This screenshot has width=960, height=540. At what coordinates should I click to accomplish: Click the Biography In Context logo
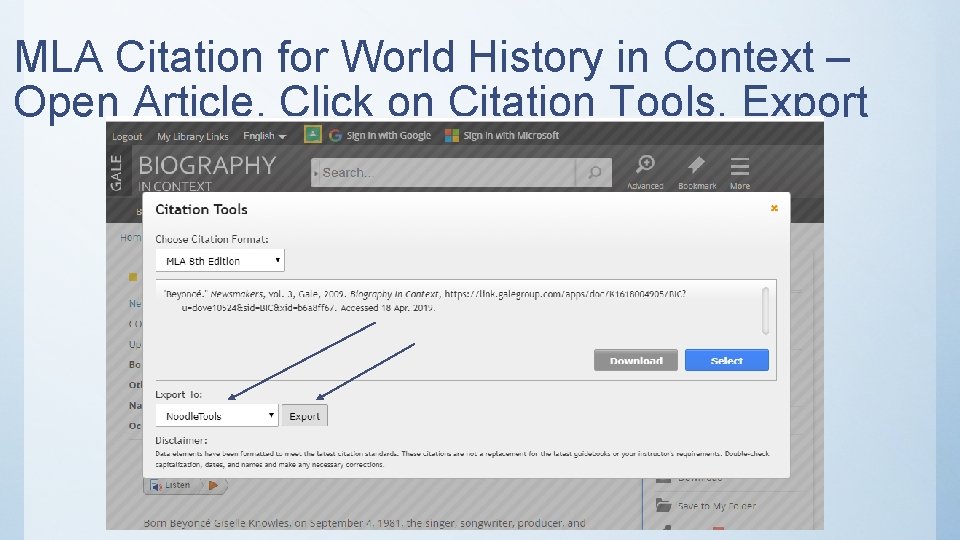[x=207, y=172]
